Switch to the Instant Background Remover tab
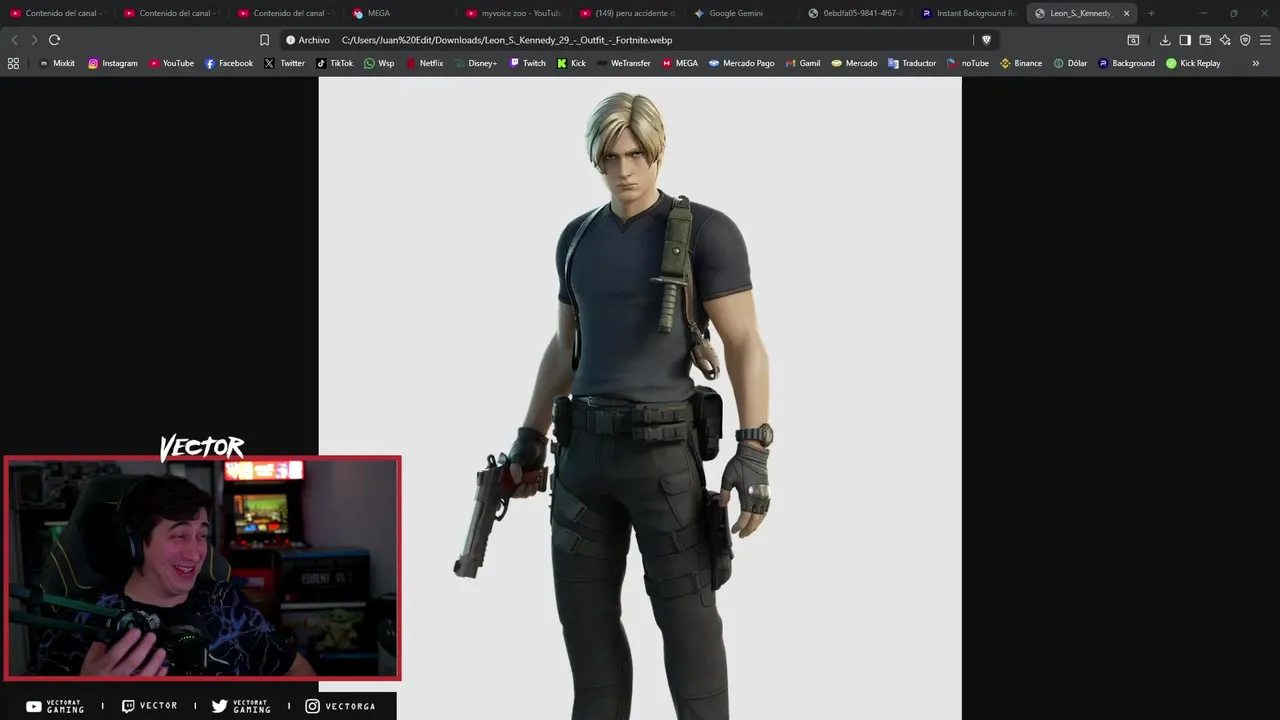1280x720 pixels. (970, 13)
